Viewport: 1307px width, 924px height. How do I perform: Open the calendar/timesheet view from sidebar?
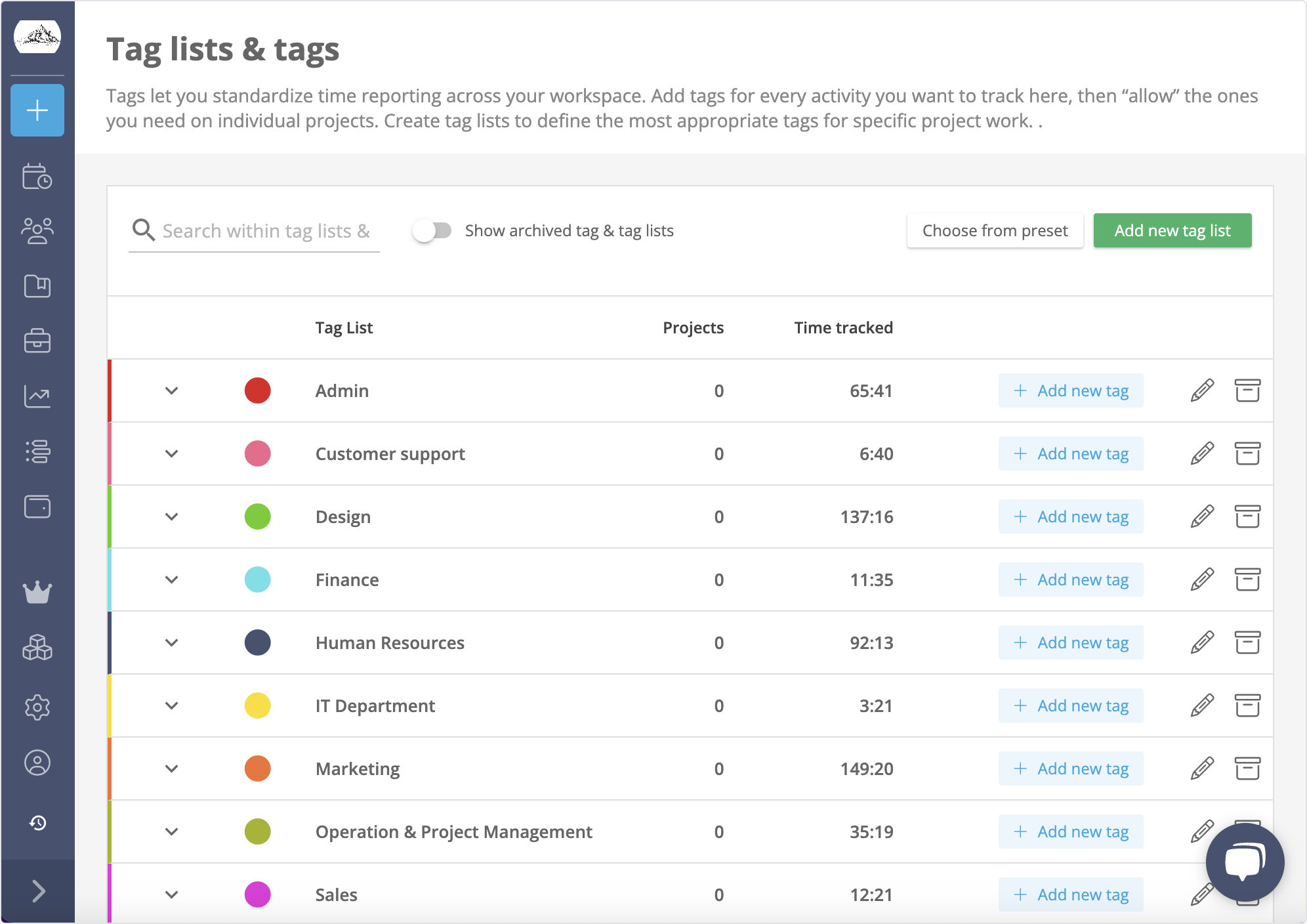tap(37, 177)
